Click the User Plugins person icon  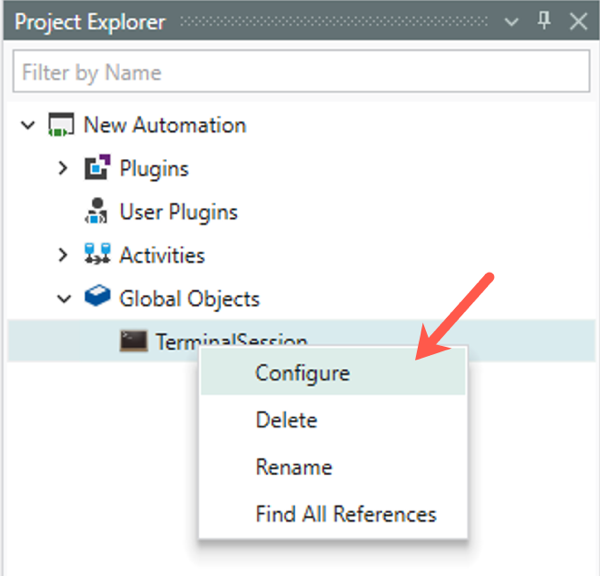click(96, 210)
